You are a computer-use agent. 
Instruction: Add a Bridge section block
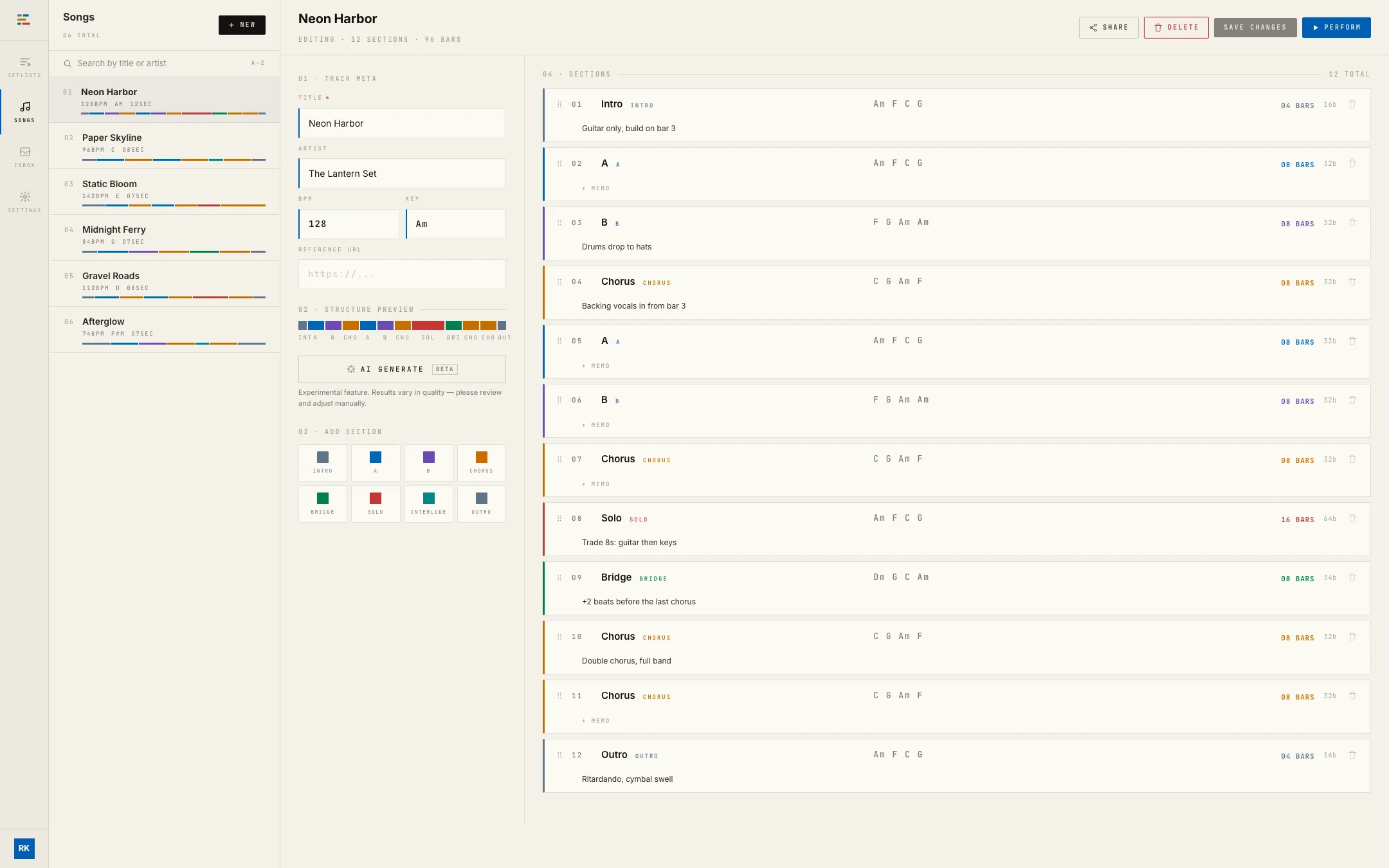[323, 504]
